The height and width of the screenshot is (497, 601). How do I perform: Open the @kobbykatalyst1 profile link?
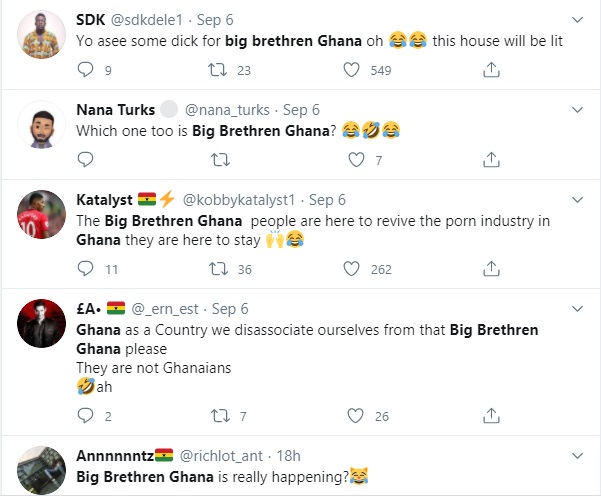(x=243, y=199)
